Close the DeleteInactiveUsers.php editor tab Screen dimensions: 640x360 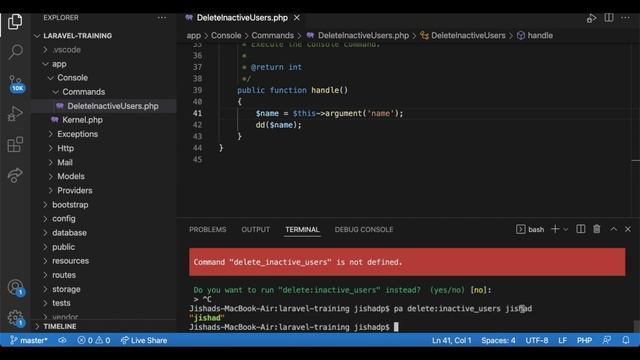tap(297, 18)
